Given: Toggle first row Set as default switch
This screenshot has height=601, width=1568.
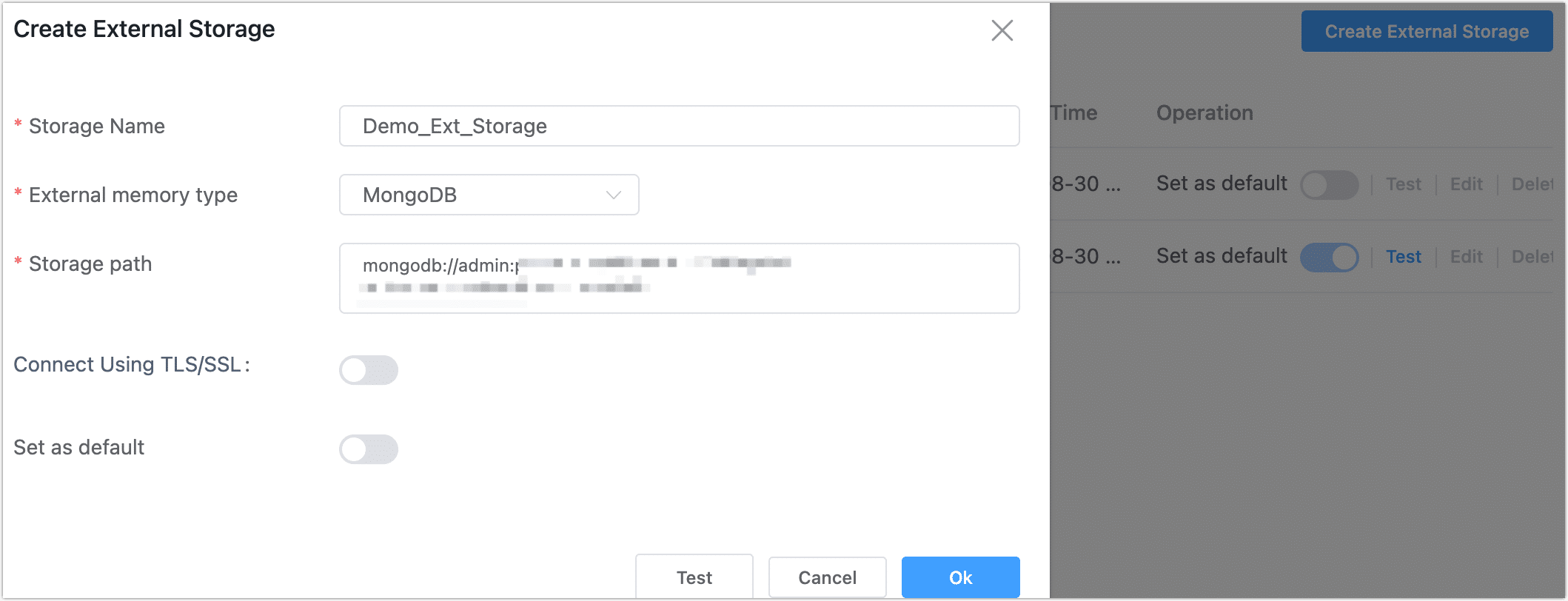Looking at the screenshot, I should 1330,184.
